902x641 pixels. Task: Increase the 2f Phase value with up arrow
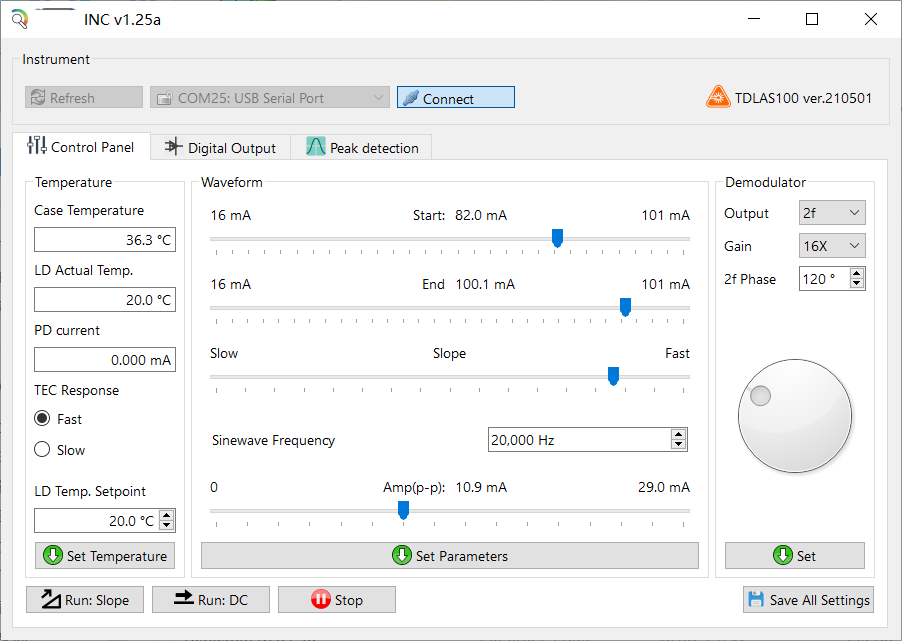click(x=856, y=273)
